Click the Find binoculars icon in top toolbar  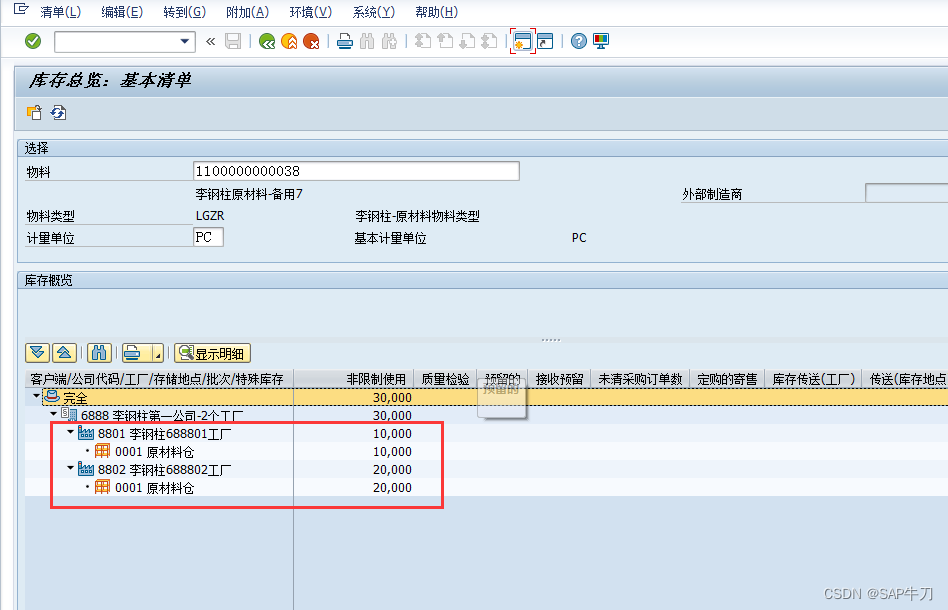(367, 41)
